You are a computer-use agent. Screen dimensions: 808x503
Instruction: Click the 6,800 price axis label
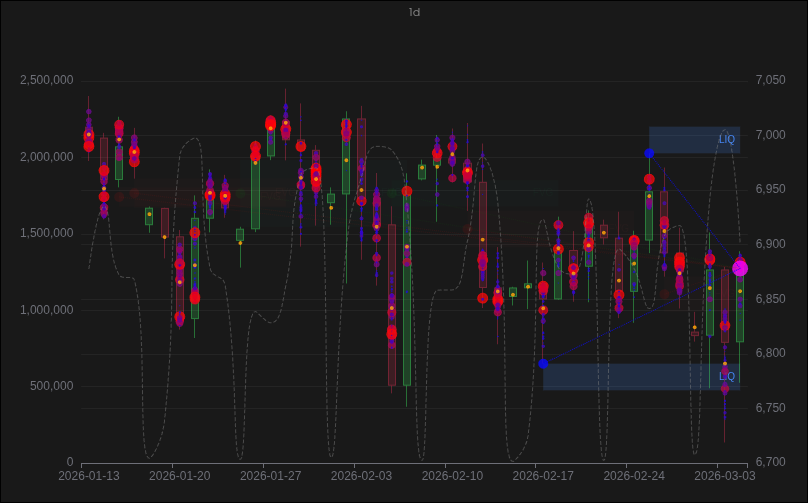[770, 353]
